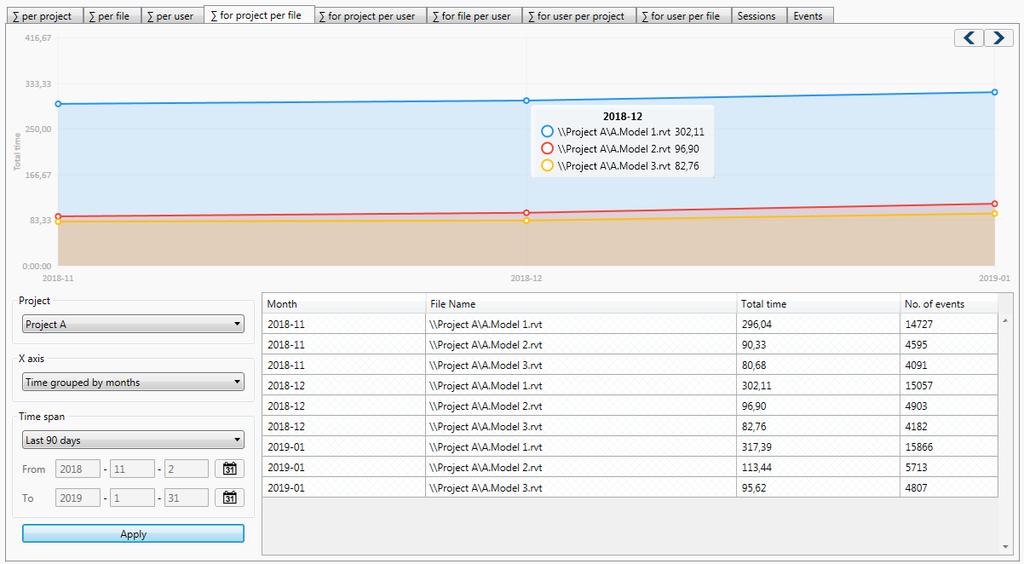
Task: Click the Apply button
Action: [133, 533]
